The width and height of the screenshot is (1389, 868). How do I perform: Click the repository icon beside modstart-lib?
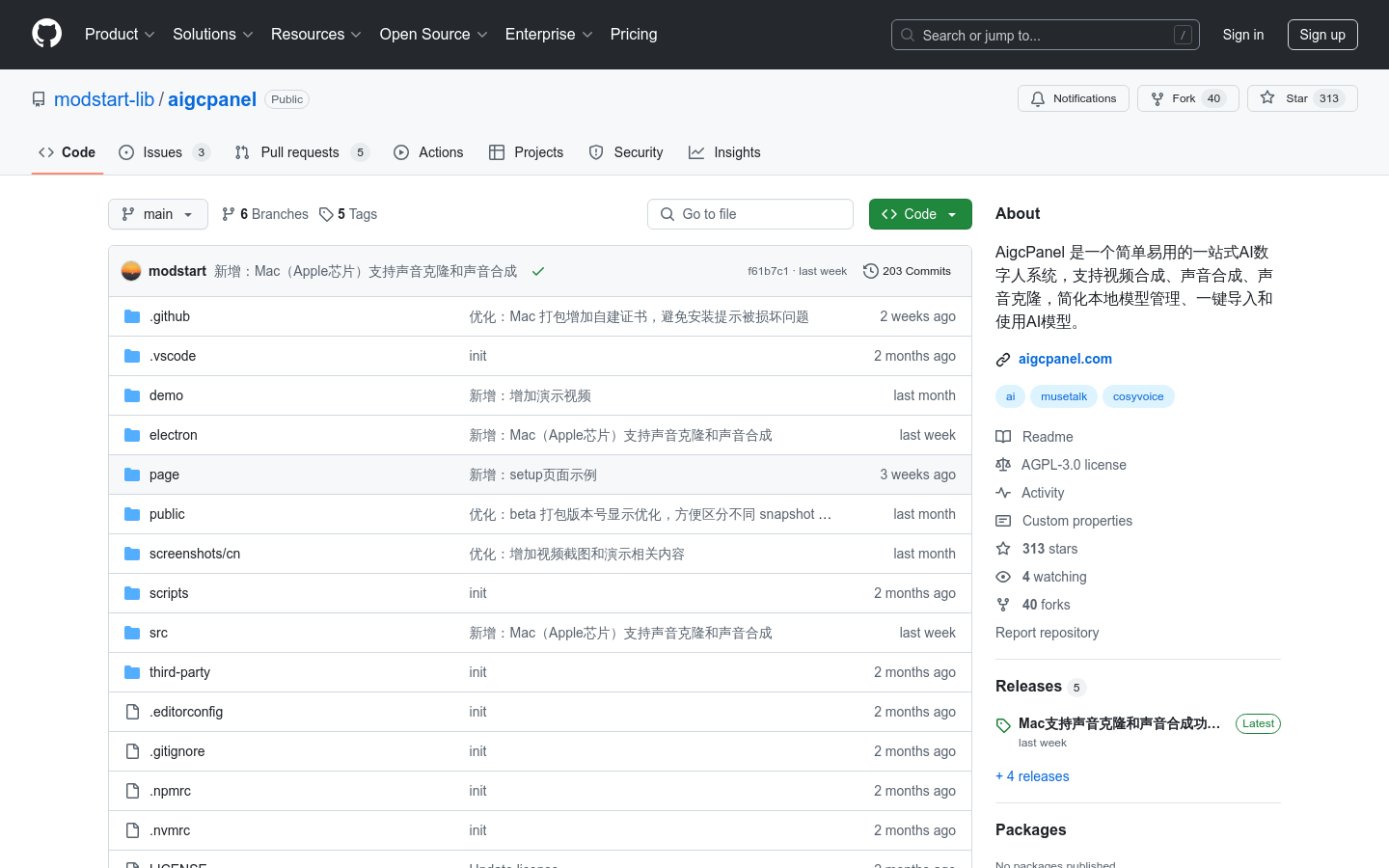point(39,99)
